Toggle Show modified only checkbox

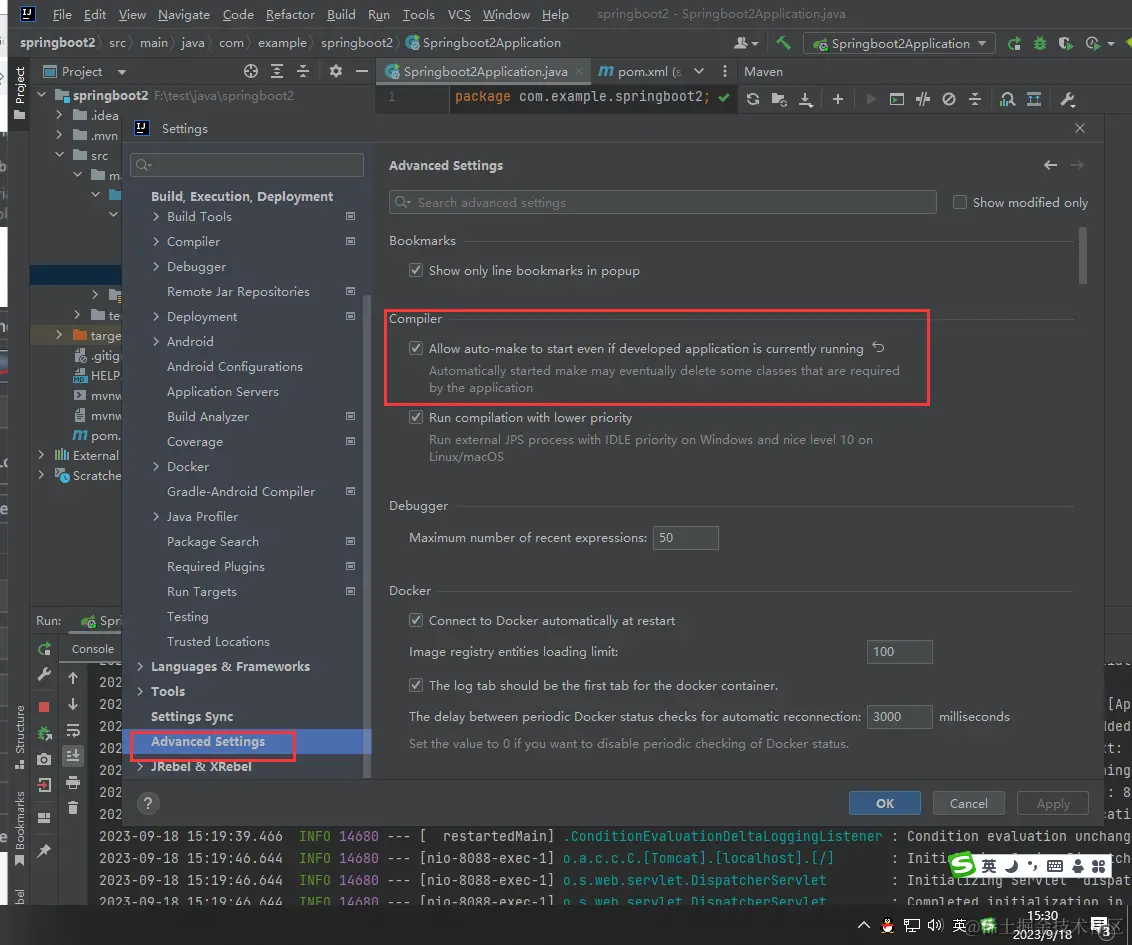coord(959,202)
